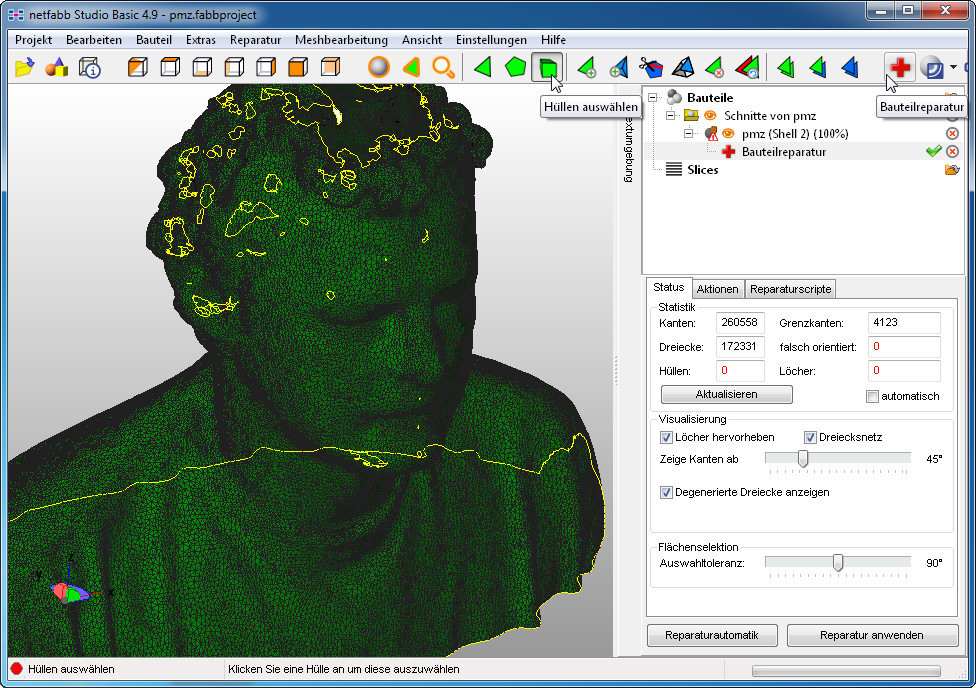Click the double blue triangle icon
976x688 pixels.
[850, 67]
